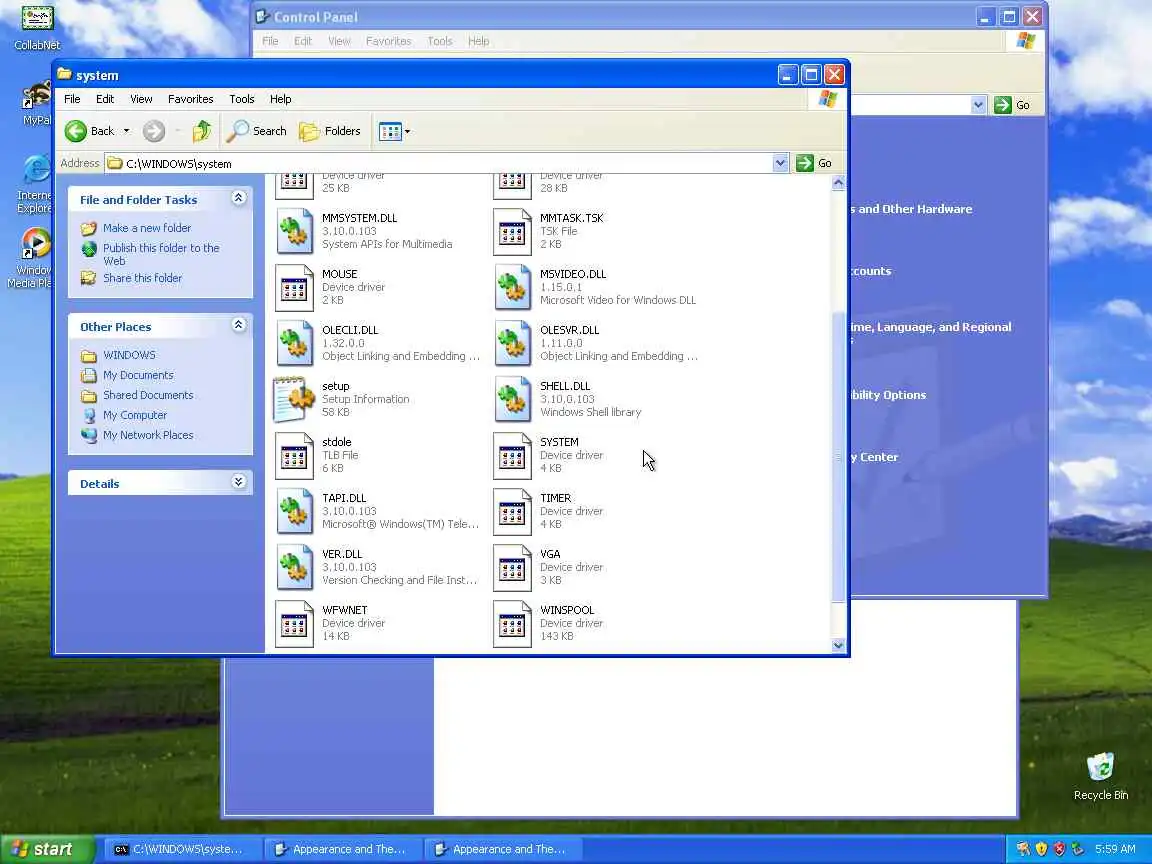Viewport: 1152px width, 864px height.
Task: Click Share this folder link
Action: (143, 278)
